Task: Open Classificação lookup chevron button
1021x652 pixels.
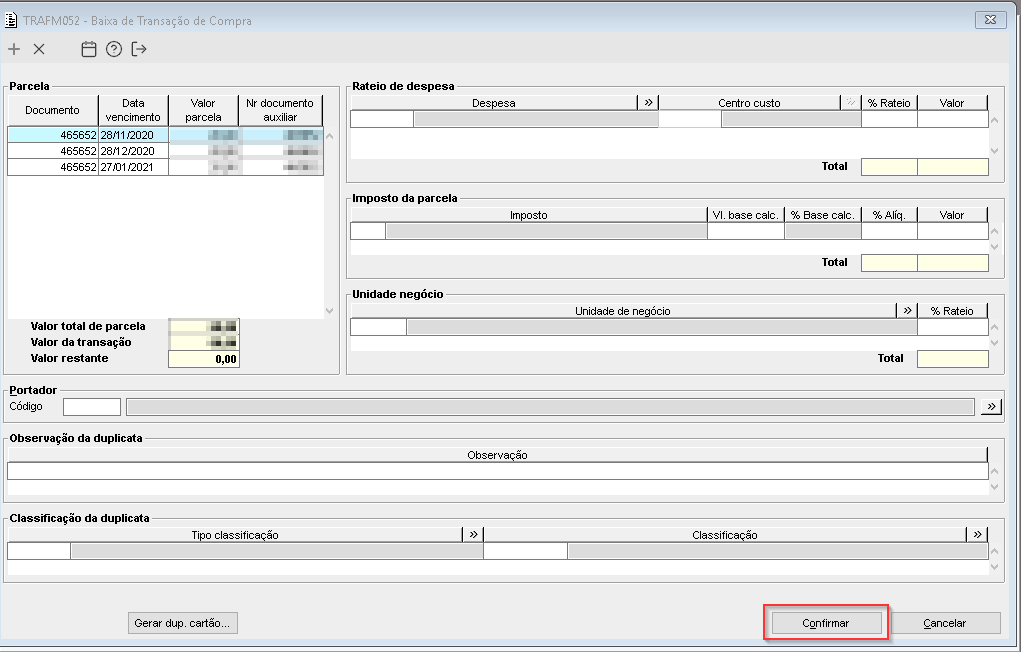Action: click(x=977, y=534)
